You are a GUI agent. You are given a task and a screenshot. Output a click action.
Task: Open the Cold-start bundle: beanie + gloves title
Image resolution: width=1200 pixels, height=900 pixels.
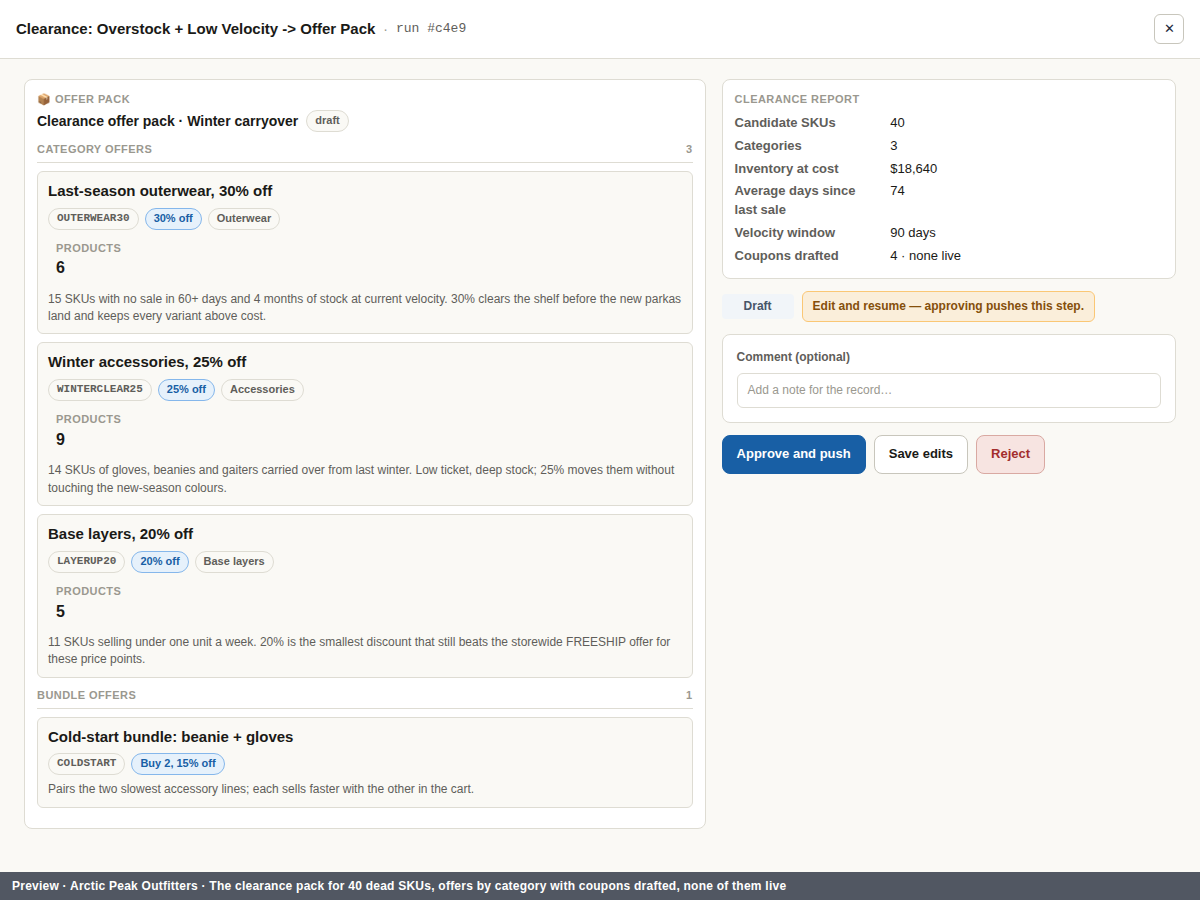(x=170, y=737)
